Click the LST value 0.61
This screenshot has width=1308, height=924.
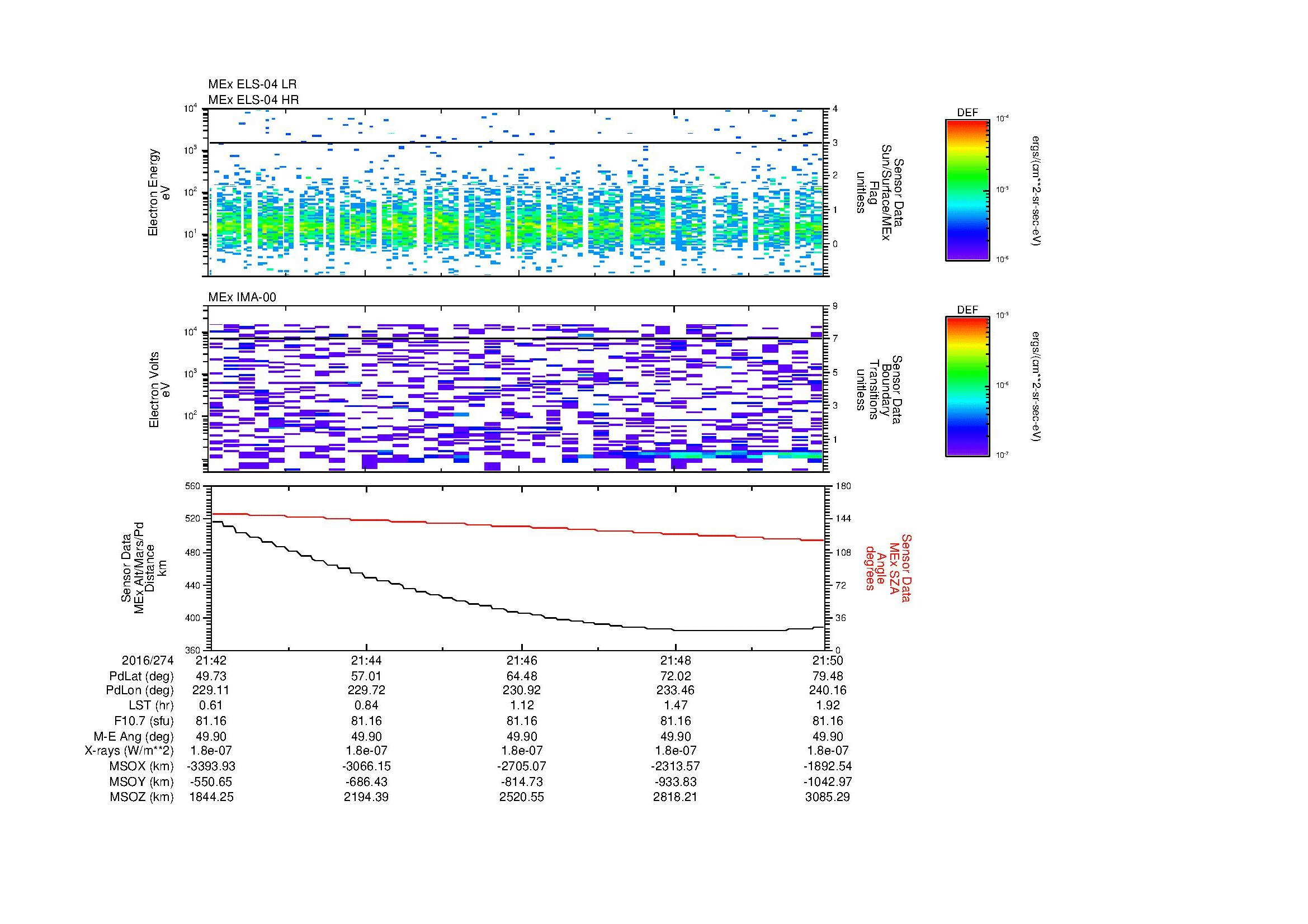(211, 706)
